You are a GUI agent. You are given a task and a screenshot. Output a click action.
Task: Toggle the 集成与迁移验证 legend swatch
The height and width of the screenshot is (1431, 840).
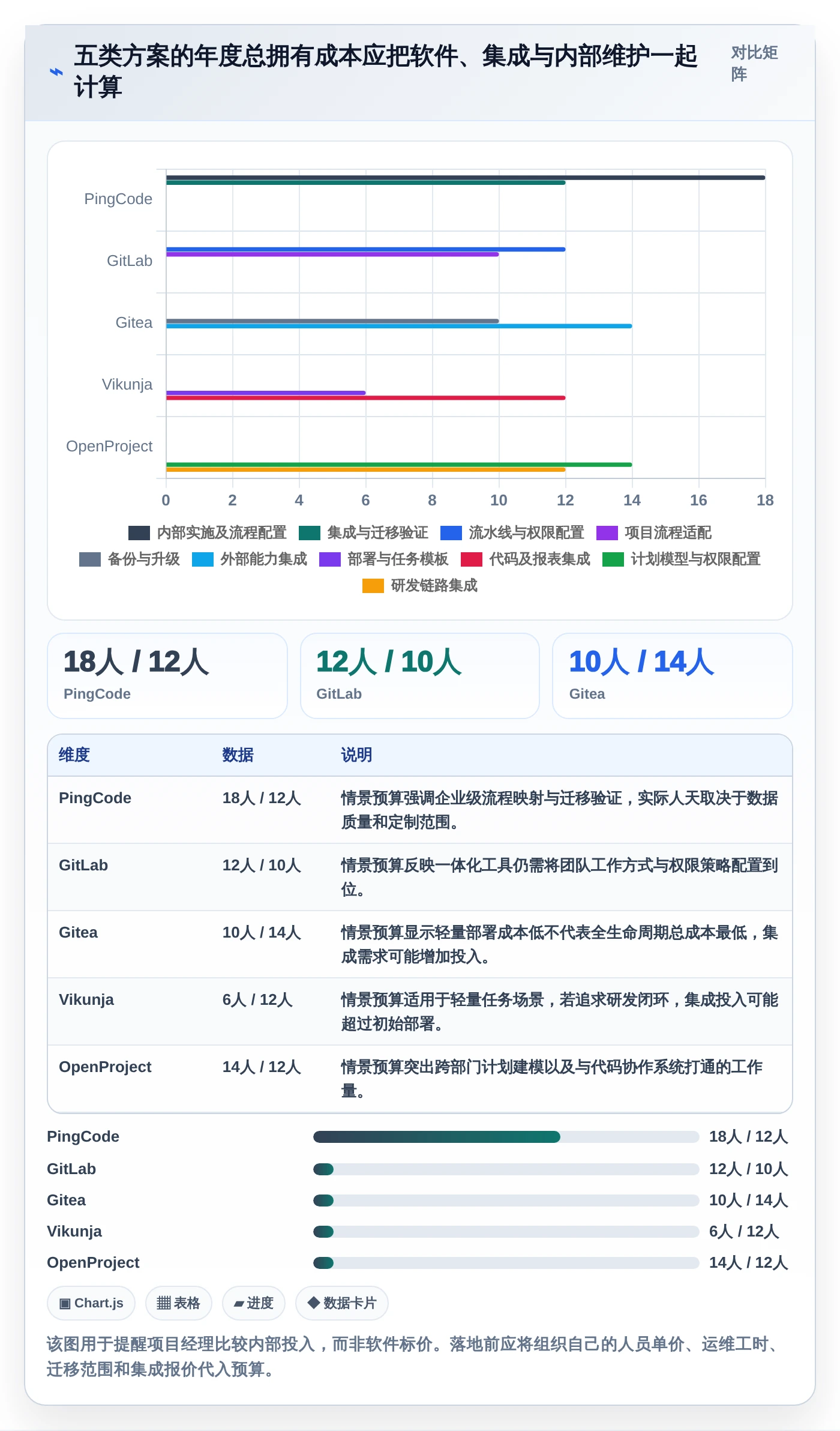click(309, 533)
